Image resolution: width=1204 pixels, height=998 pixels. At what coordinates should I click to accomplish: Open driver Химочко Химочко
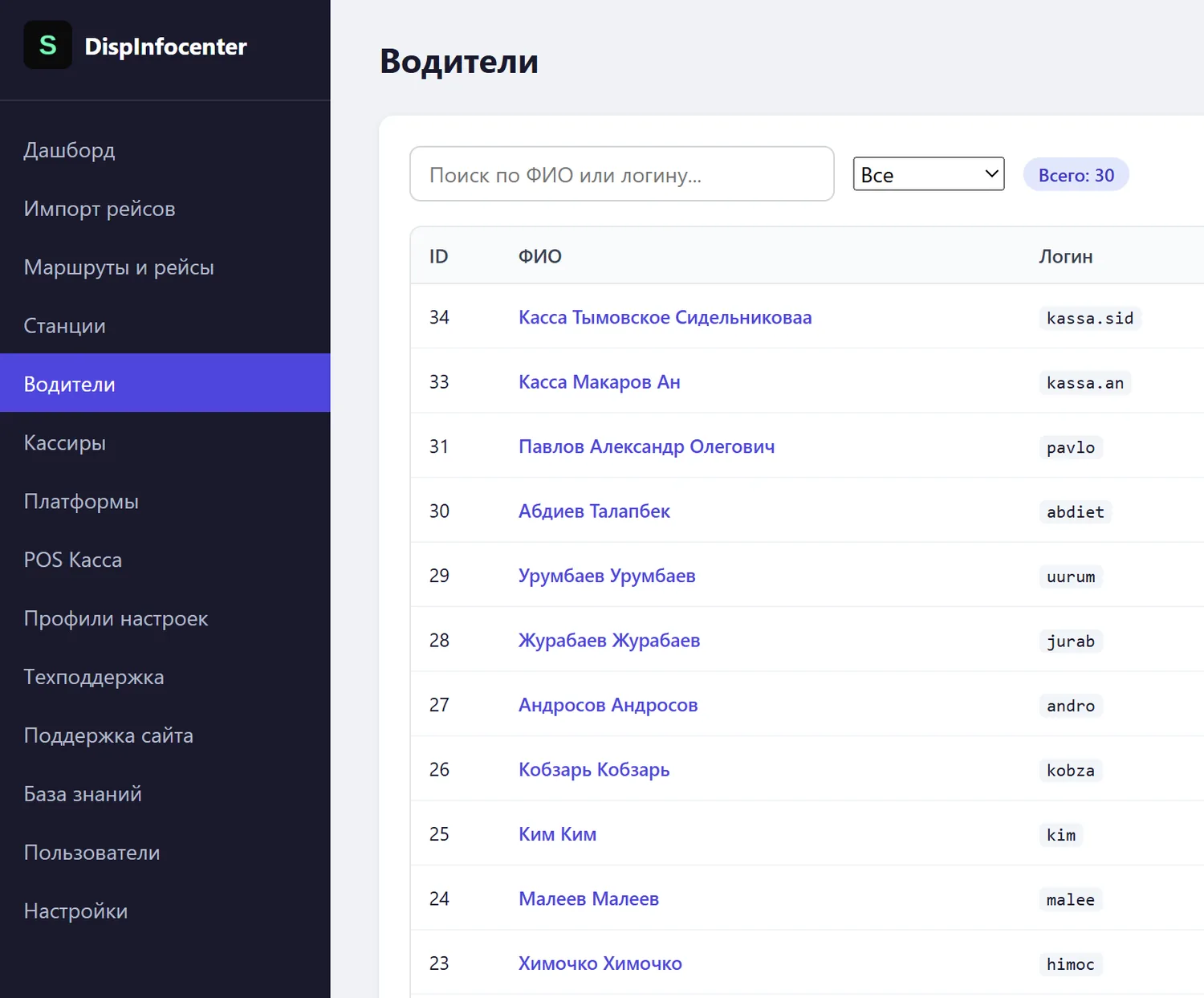pyautogui.click(x=600, y=964)
